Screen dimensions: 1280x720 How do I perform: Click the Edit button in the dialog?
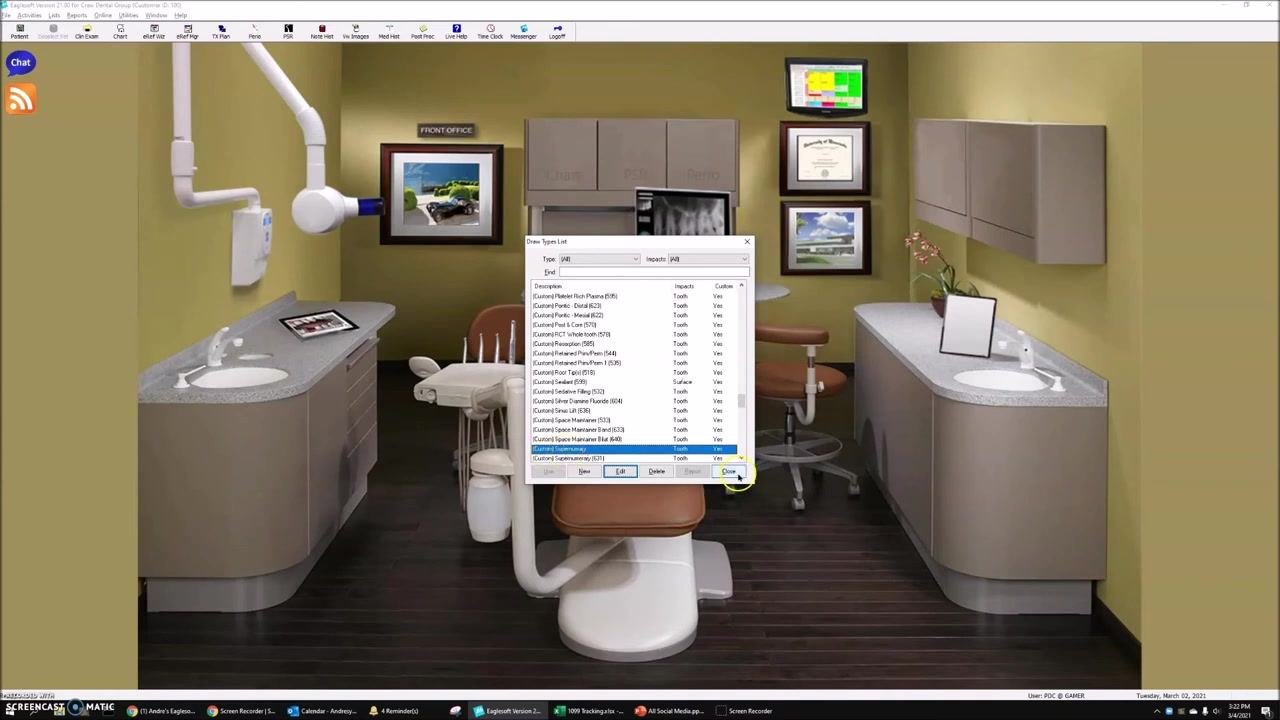click(x=620, y=472)
